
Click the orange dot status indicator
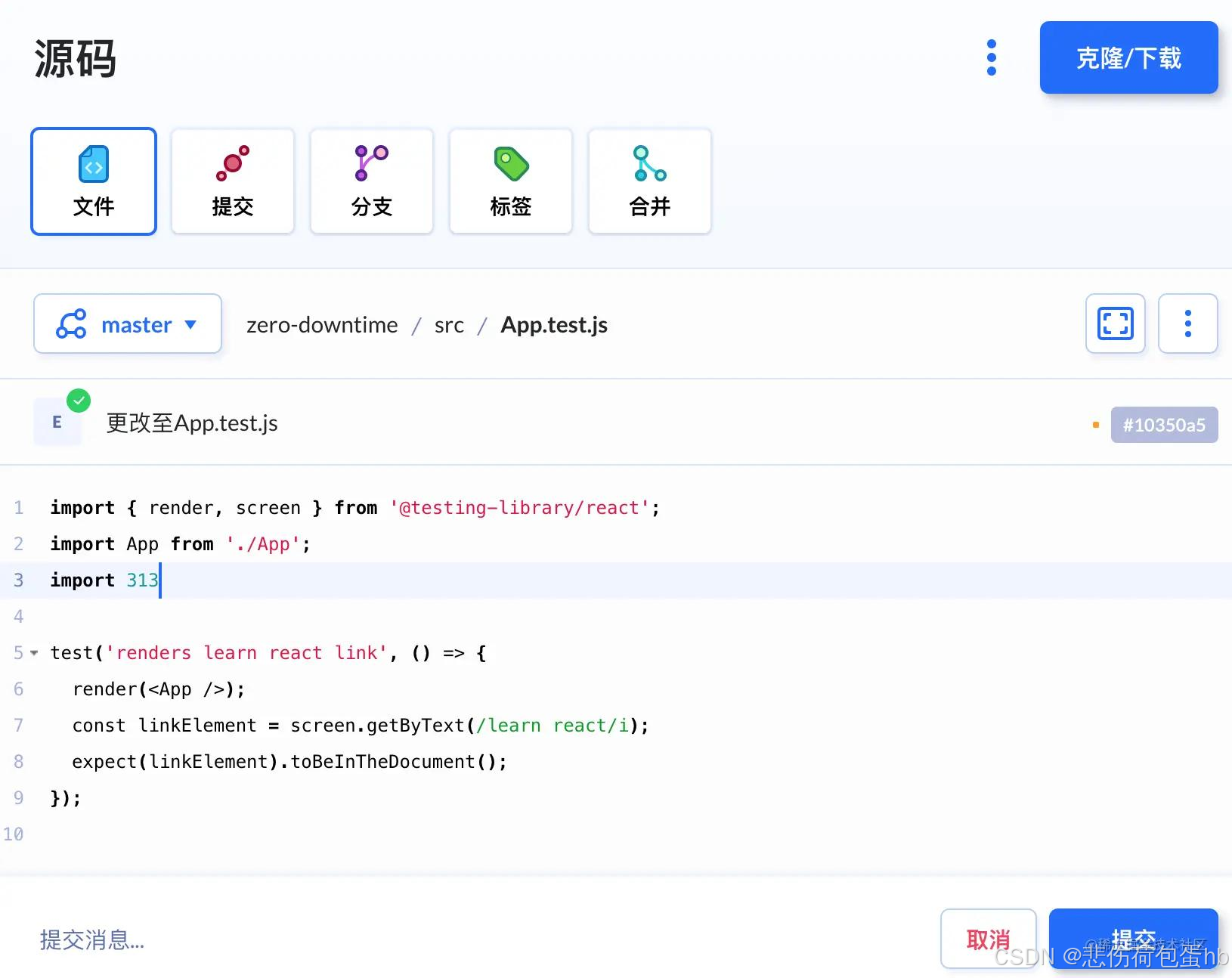(1096, 425)
